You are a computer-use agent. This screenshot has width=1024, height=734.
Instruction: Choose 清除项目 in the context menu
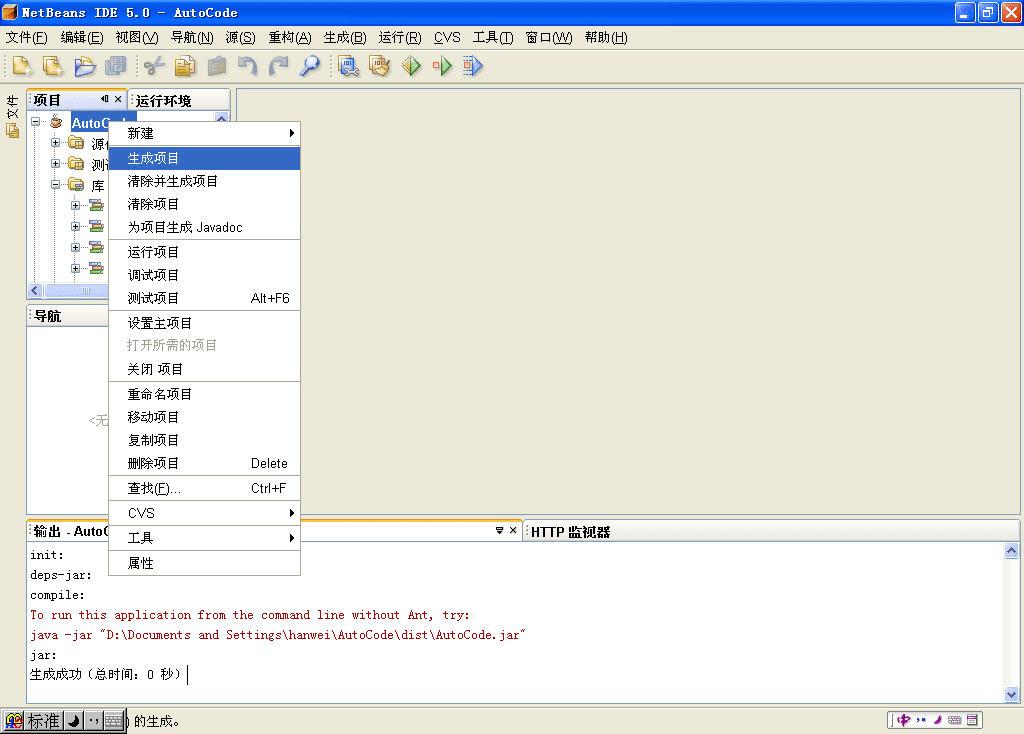tap(204, 204)
